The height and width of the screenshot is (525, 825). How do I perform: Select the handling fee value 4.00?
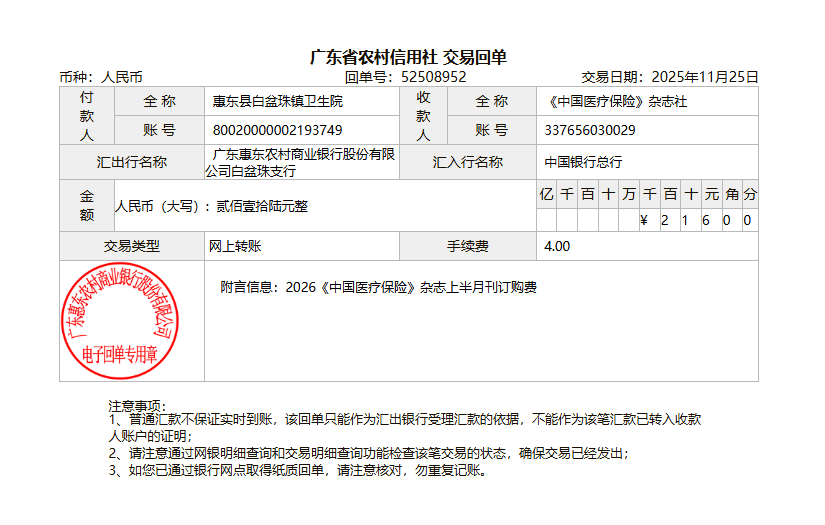click(557, 246)
